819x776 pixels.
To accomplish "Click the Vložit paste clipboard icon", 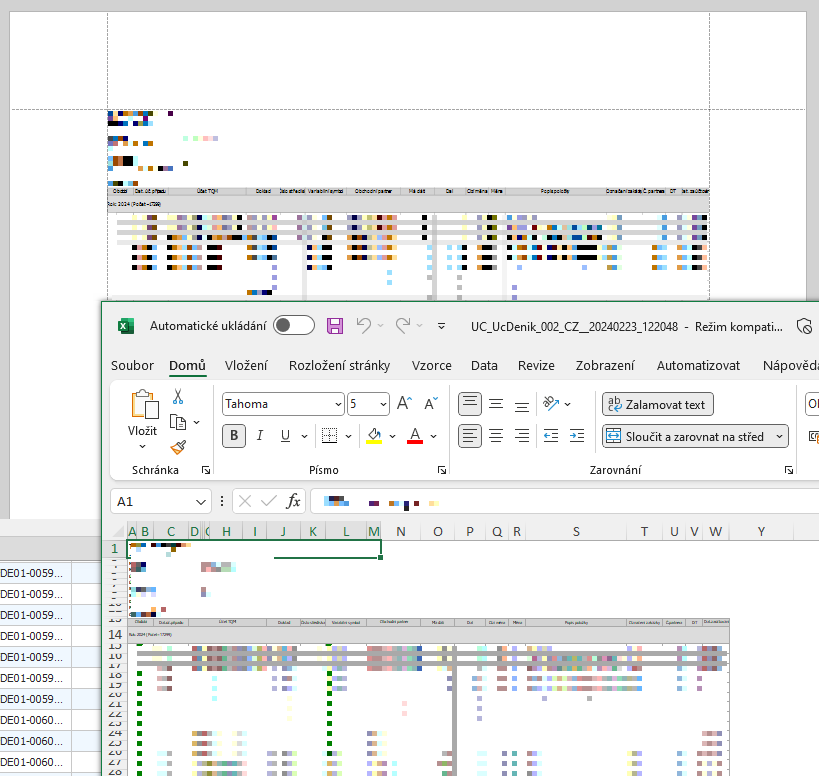I will 145,405.
